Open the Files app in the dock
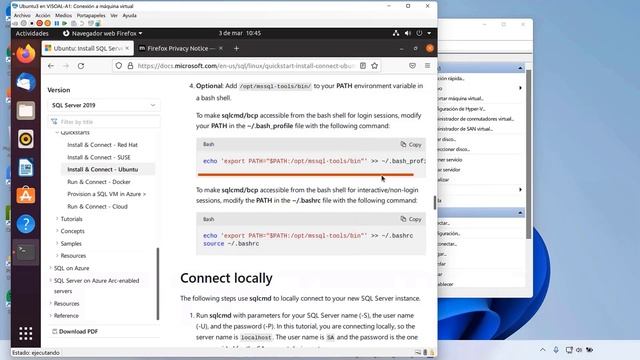The height and width of the screenshot is (360, 640). click(x=26, y=111)
